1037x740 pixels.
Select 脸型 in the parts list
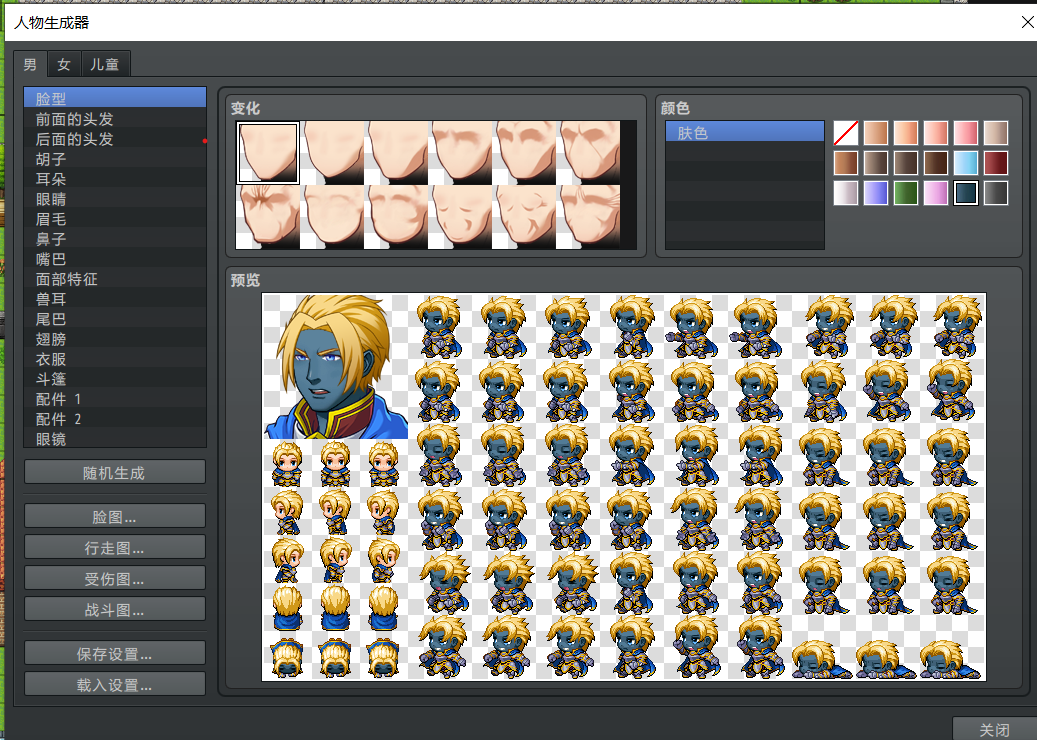pos(115,98)
